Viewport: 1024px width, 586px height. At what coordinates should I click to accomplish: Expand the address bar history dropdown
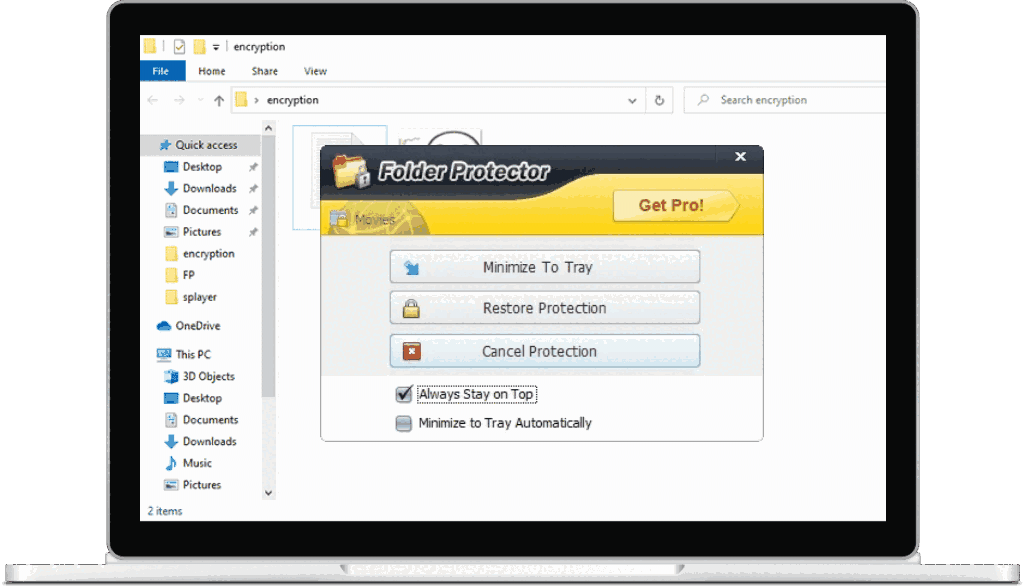[x=632, y=101]
